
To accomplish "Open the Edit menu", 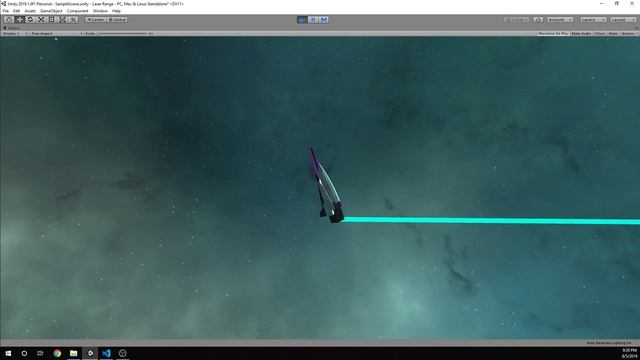I will click(x=16, y=11).
